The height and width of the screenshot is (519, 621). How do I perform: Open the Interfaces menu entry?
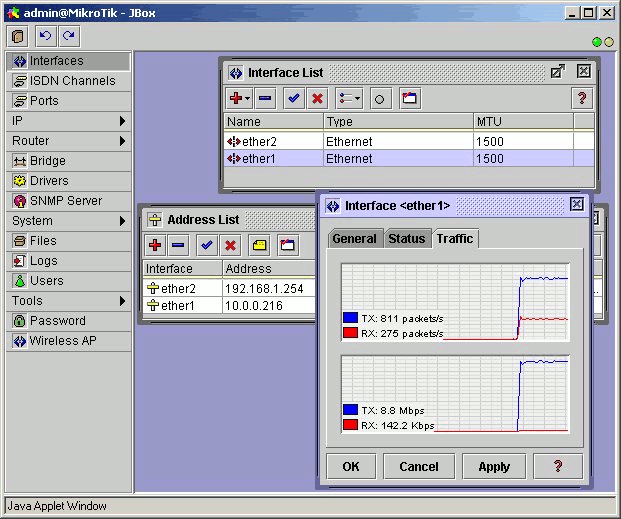click(68, 61)
